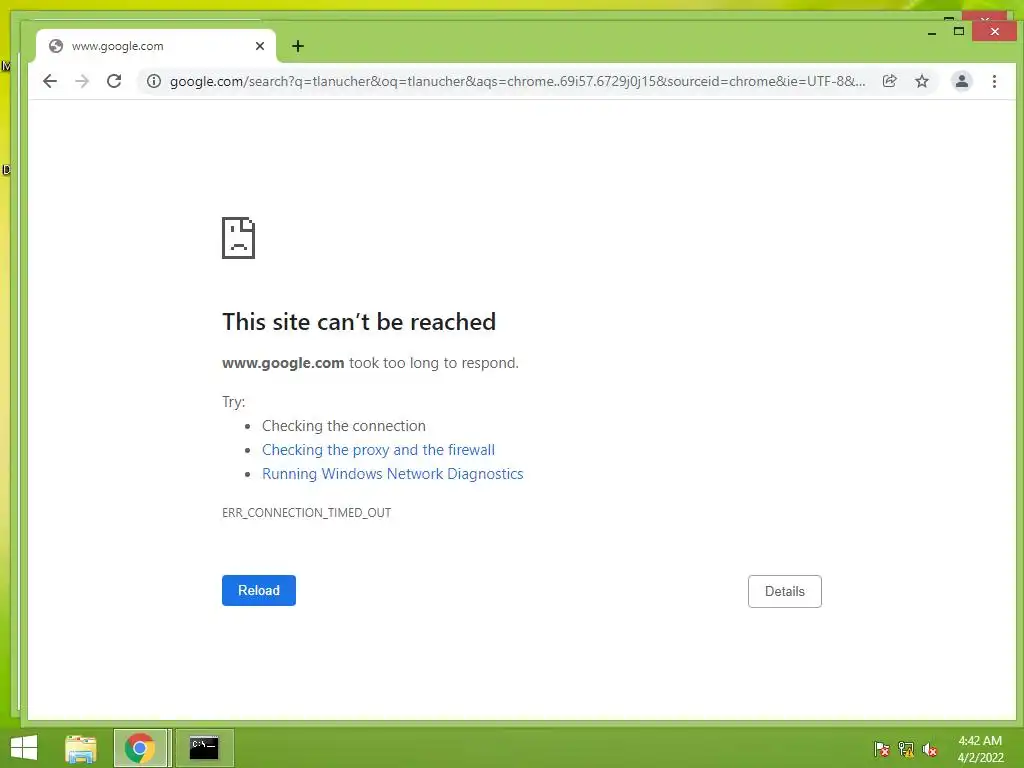The image size is (1024, 768).
Task: Click the forward navigation arrow
Action: point(82,81)
